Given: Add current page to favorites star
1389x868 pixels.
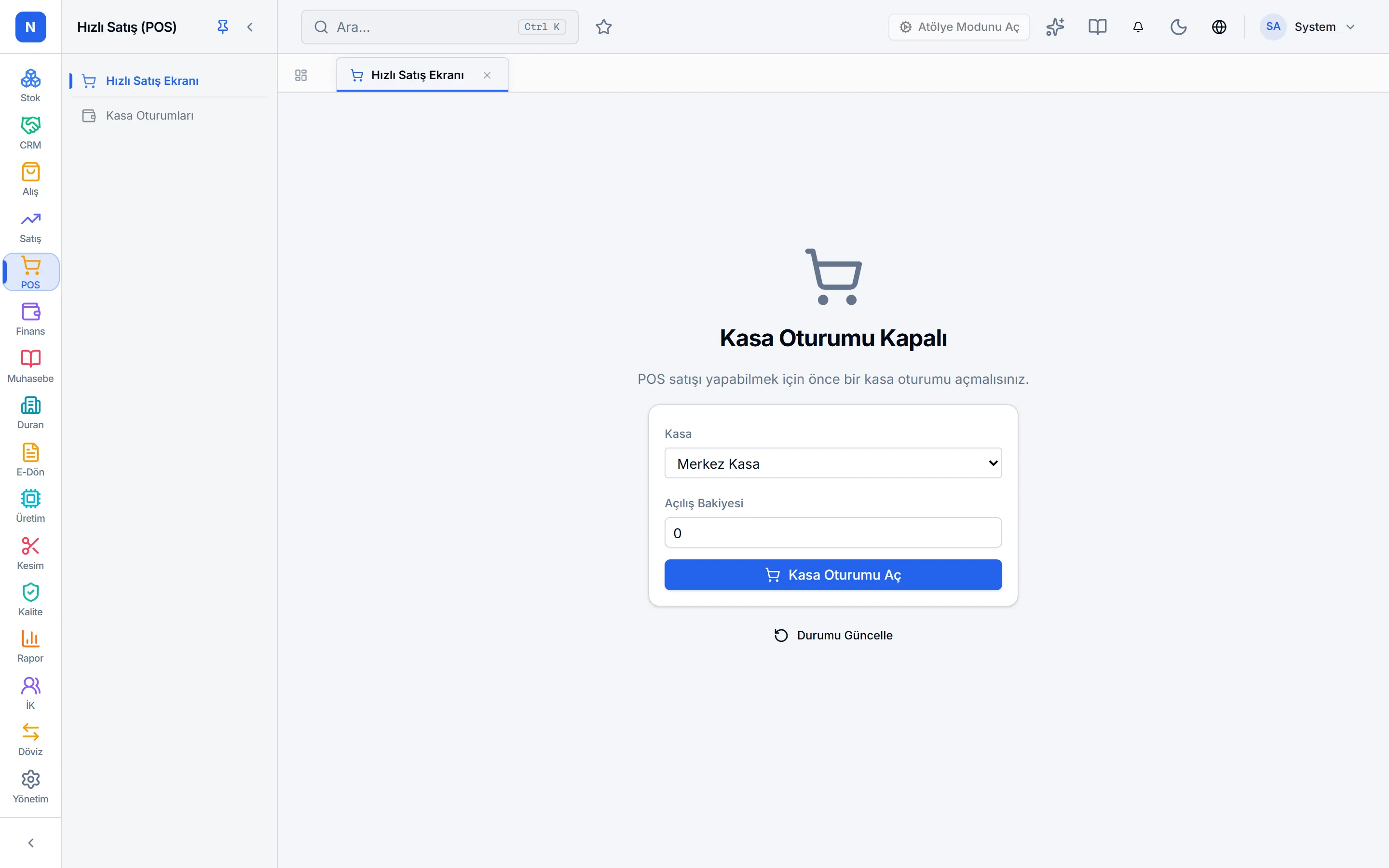Looking at the screenshot, I should (603, 27).
